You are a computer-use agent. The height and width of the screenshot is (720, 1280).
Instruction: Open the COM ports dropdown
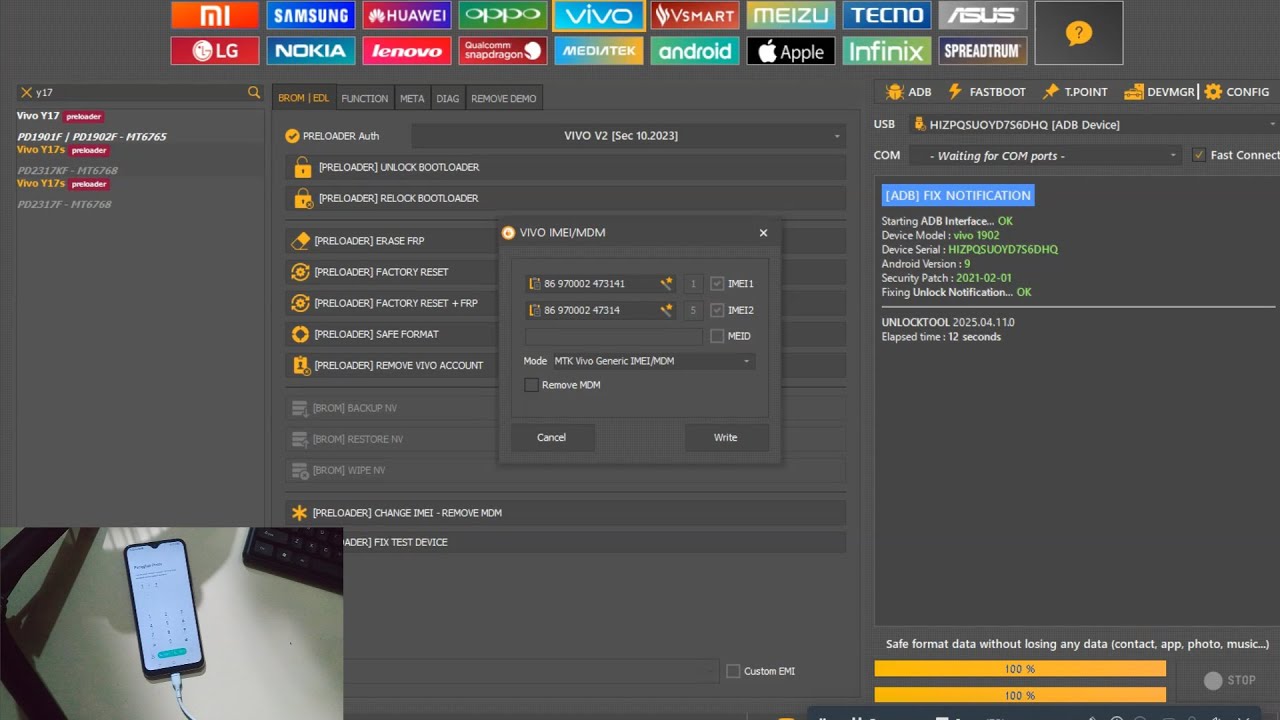1047,156
